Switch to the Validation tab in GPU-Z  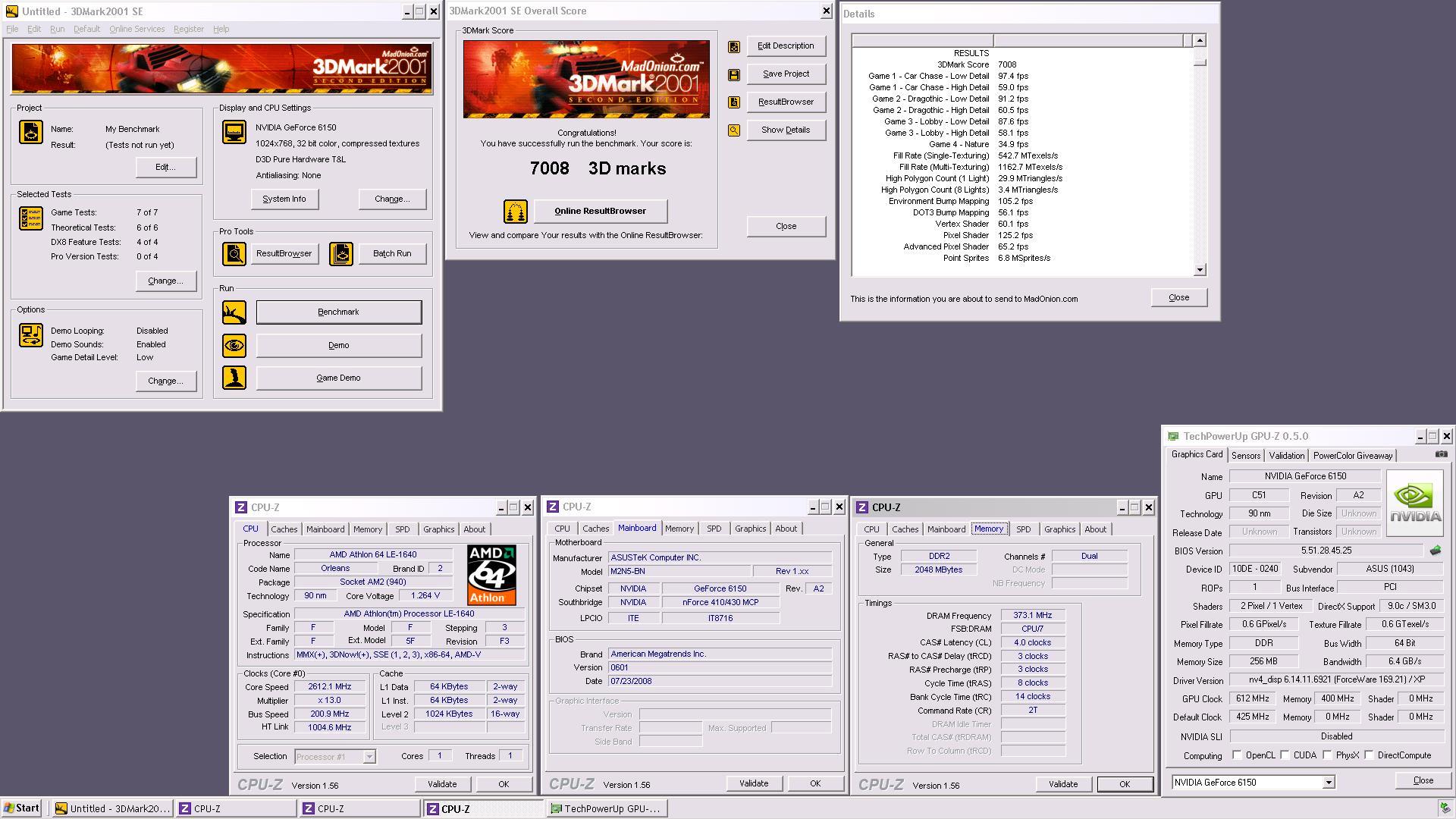tap(1286, 456)
